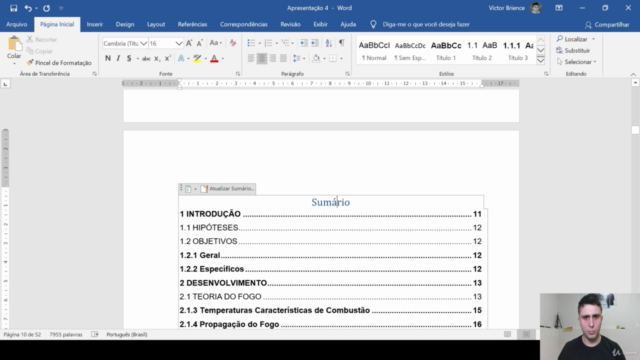Toggle superscript formatting
The image size is (640, 360).
(167, 58)
